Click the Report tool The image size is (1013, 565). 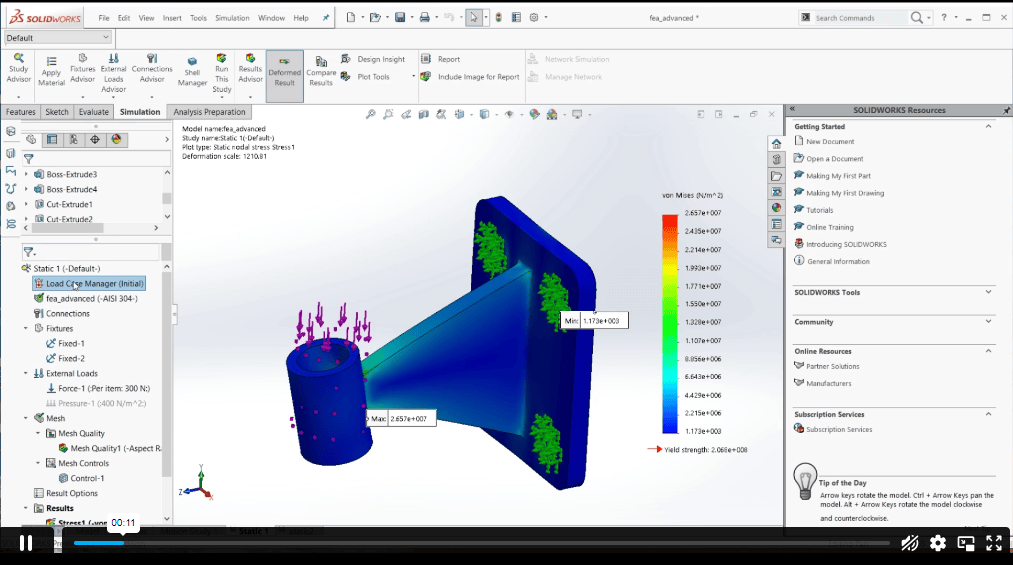[441, 59]
